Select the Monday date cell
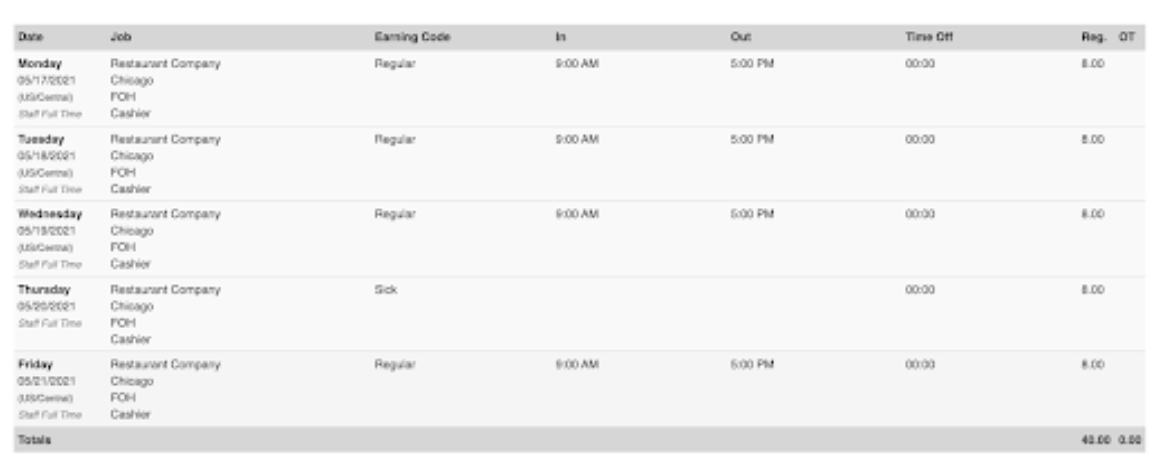The height and width of the screenshot is (476, 1164). [40, 64]
